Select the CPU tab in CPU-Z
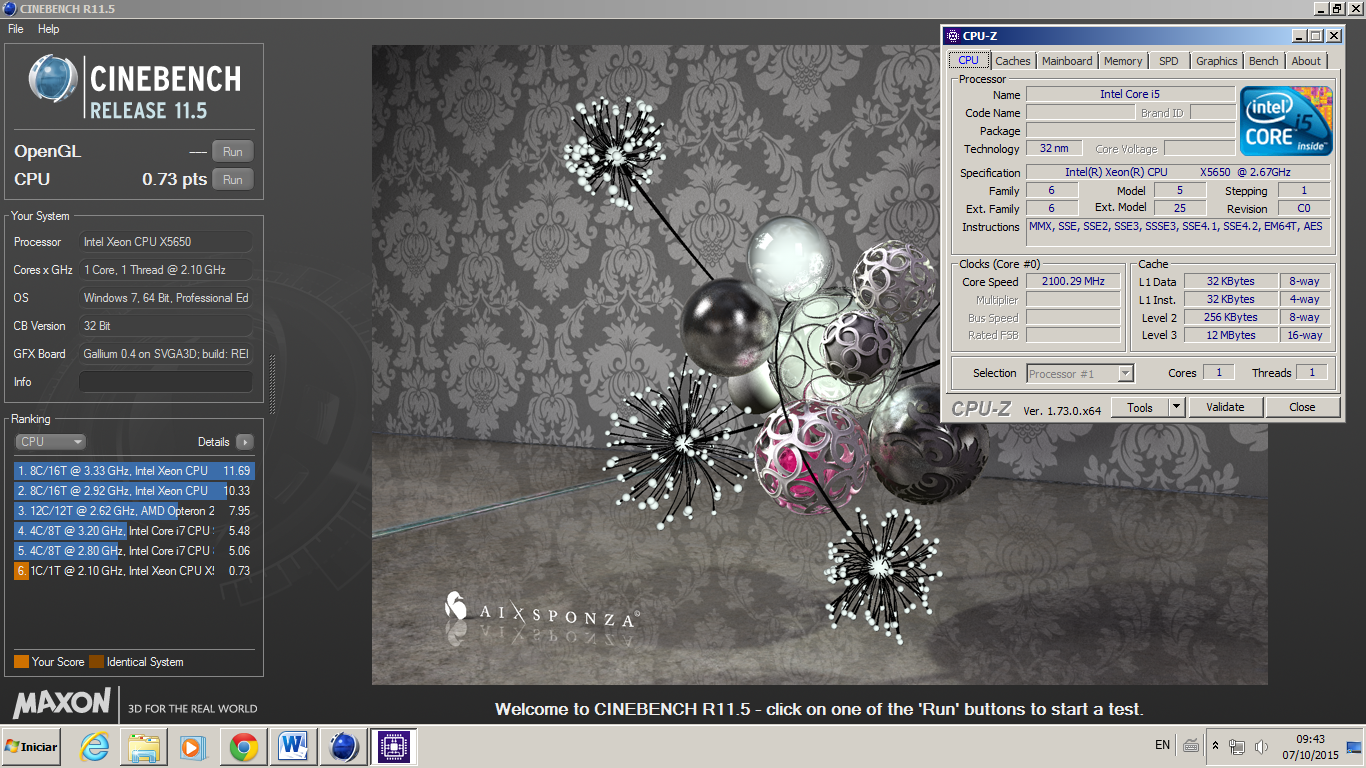1366x768 pixels. 969,60
